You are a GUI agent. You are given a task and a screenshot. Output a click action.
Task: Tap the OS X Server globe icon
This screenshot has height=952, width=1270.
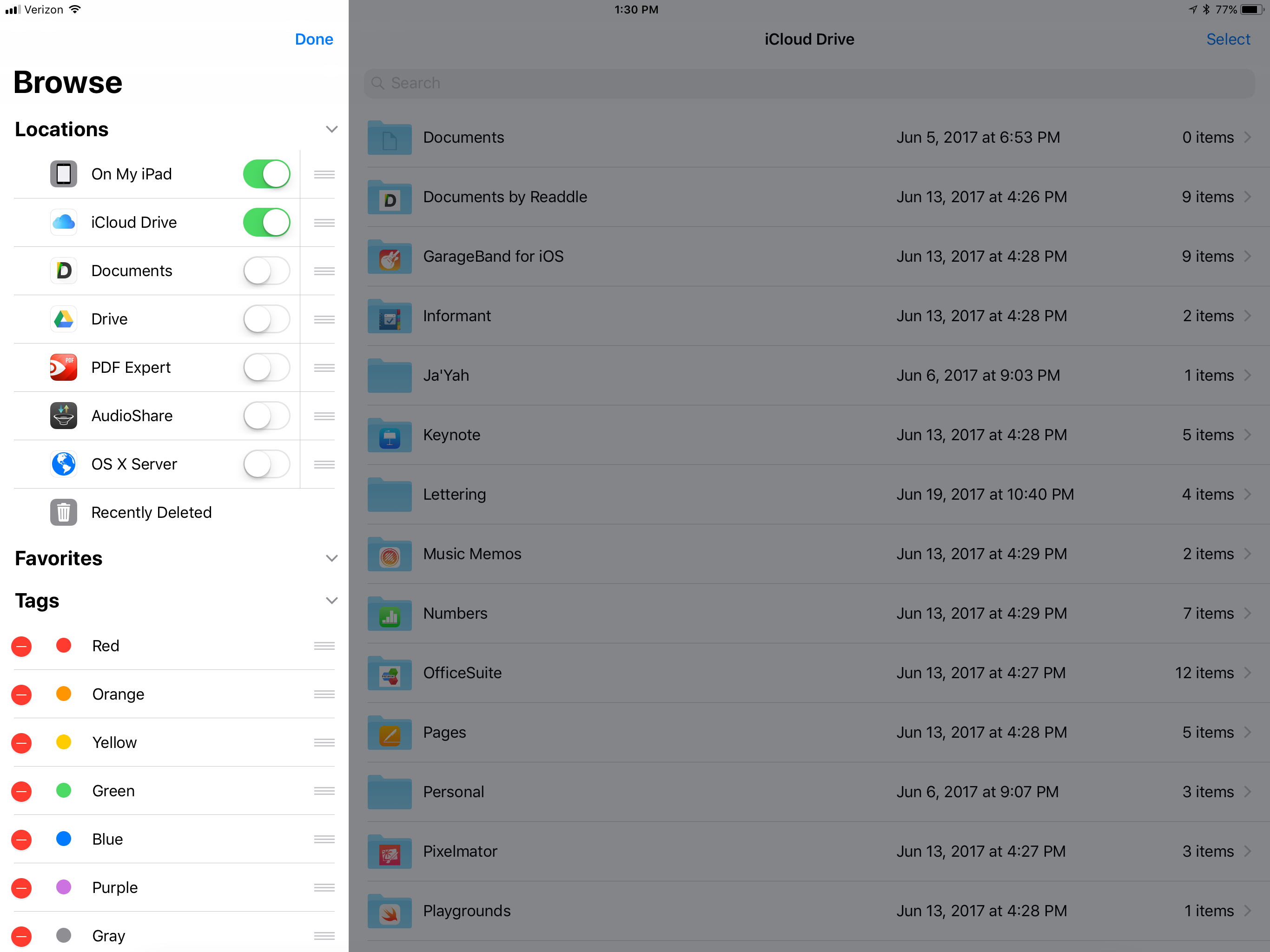[x=64, y=464]
